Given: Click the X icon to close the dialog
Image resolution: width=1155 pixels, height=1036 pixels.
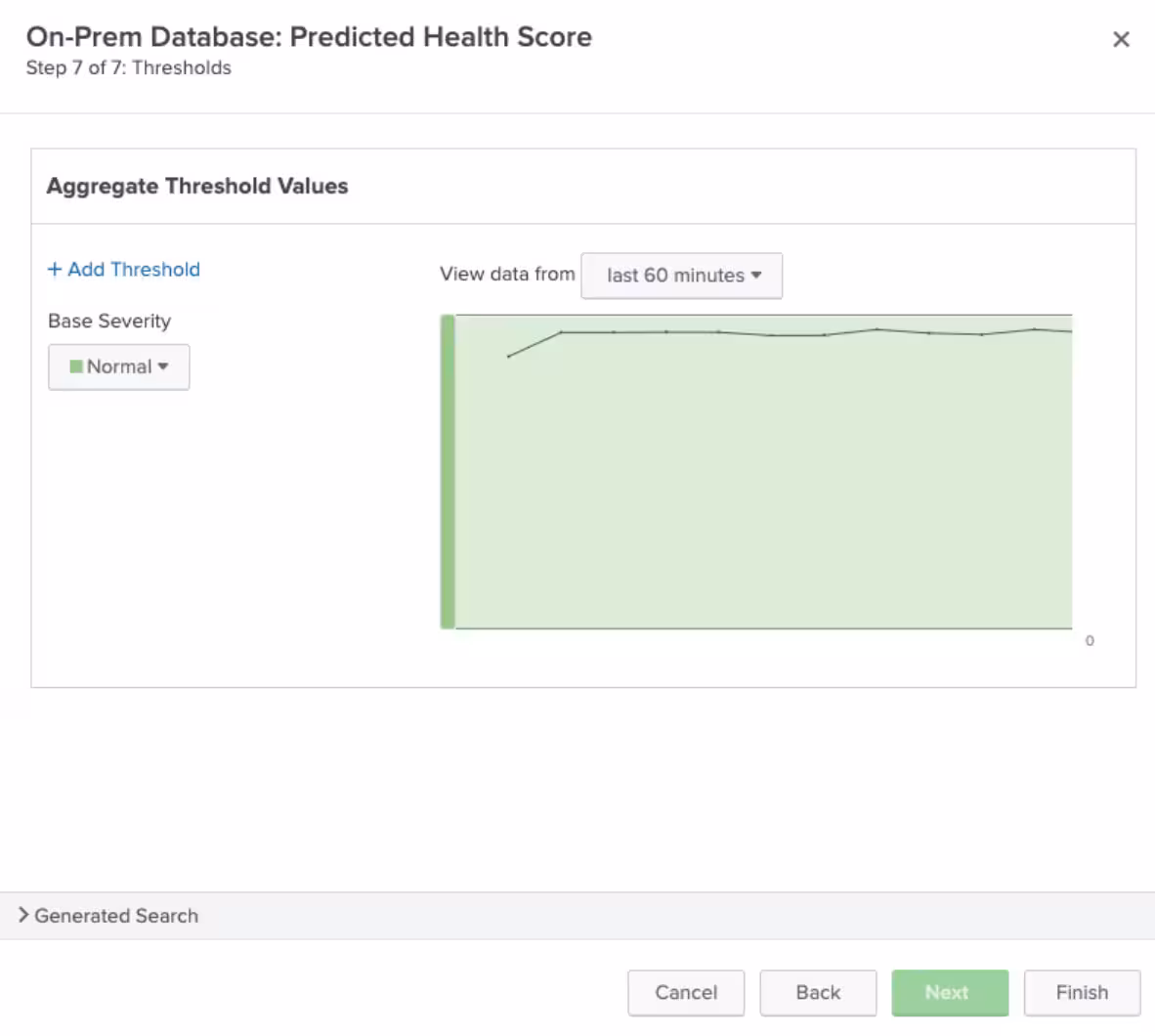Looking at the screenshot, I should (x=1122, y=39).
